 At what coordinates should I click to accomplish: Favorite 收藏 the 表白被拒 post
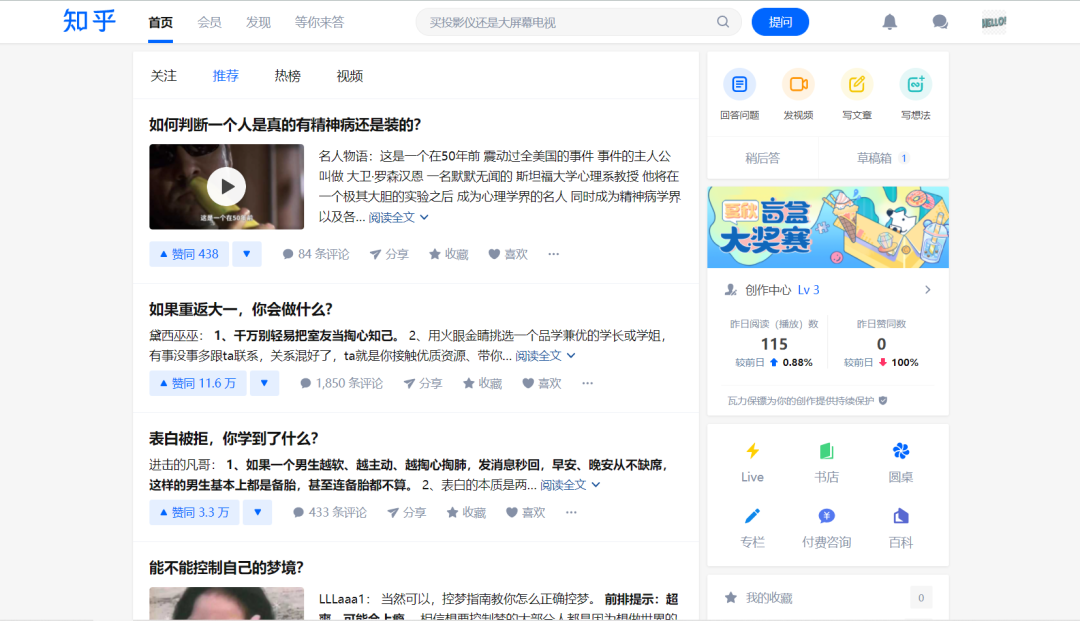click(x=466, y=512)
